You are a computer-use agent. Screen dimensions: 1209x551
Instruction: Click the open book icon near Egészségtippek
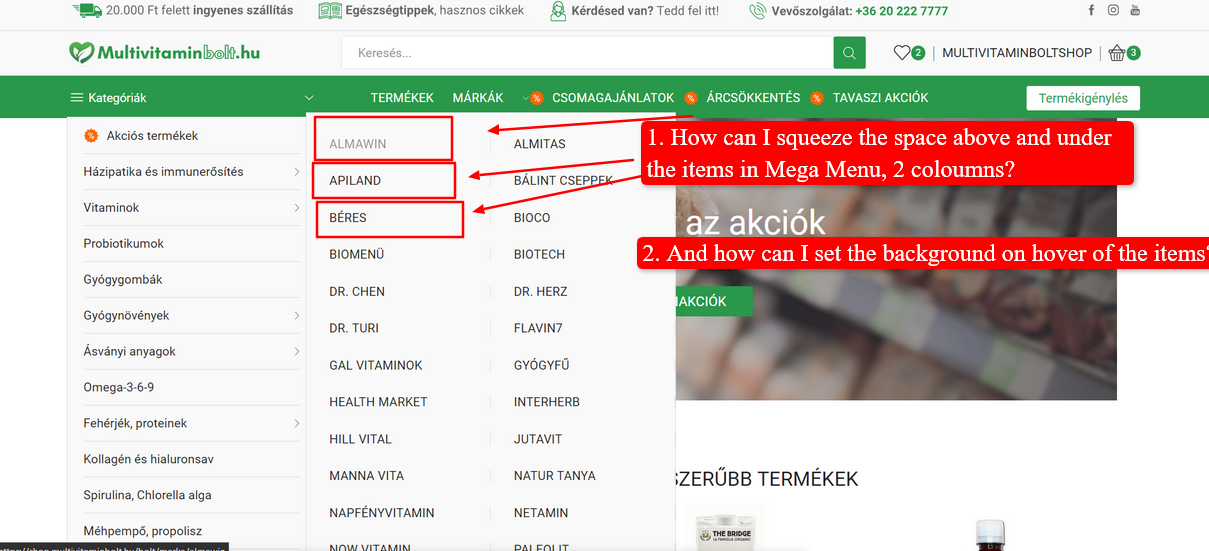330,10
